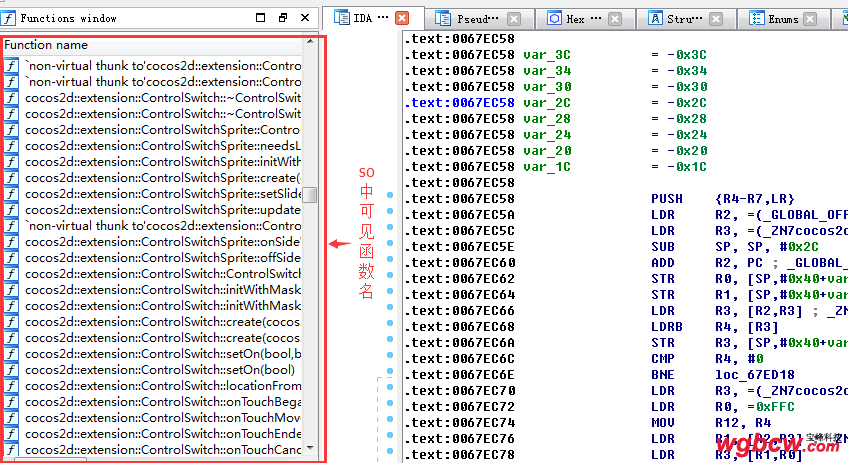Toggle breakpoint dot at .text:0067EC6C CMP

390,355
